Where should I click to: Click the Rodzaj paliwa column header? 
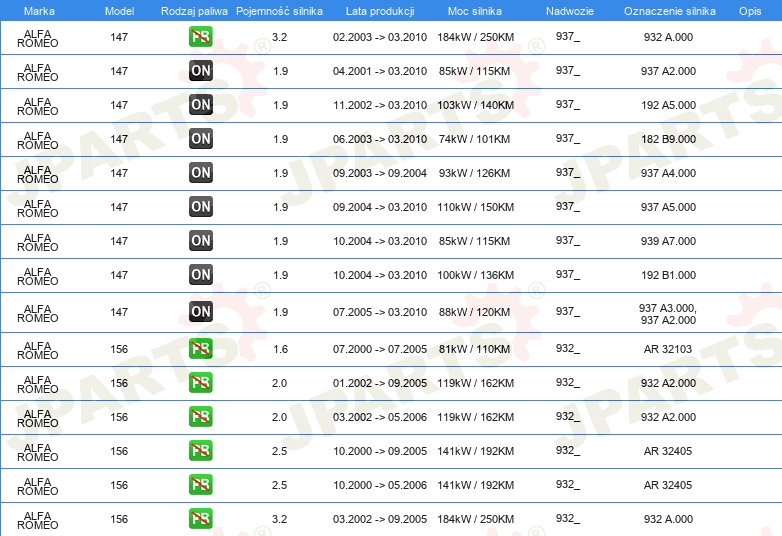click(194, 11)
